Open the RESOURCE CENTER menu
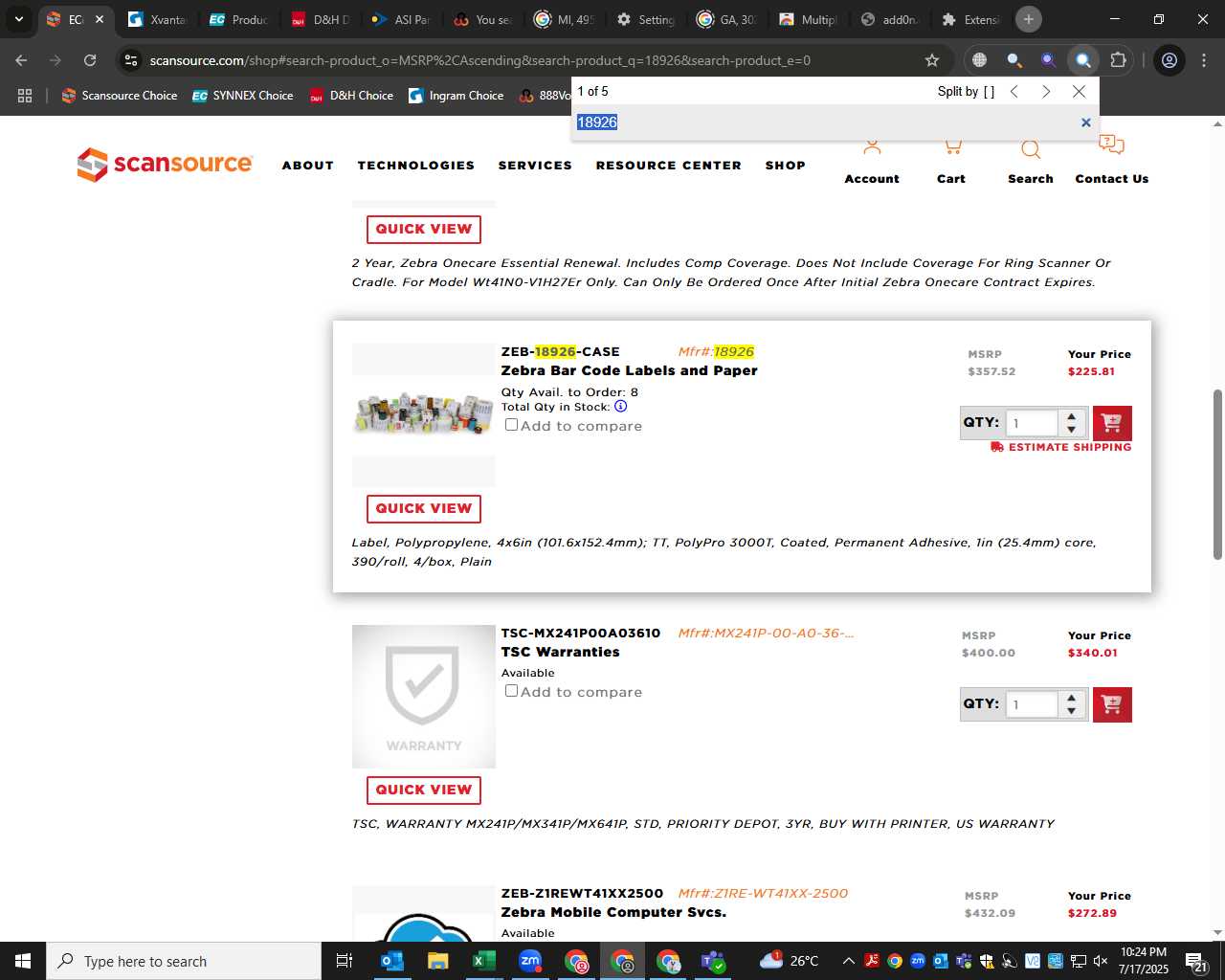The height and width of the screenshot is (980, 1225). coord(669,166)
